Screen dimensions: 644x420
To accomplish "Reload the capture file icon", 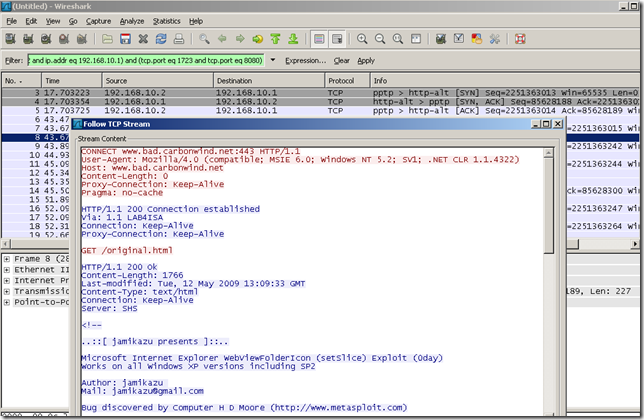I will (161, 39).
